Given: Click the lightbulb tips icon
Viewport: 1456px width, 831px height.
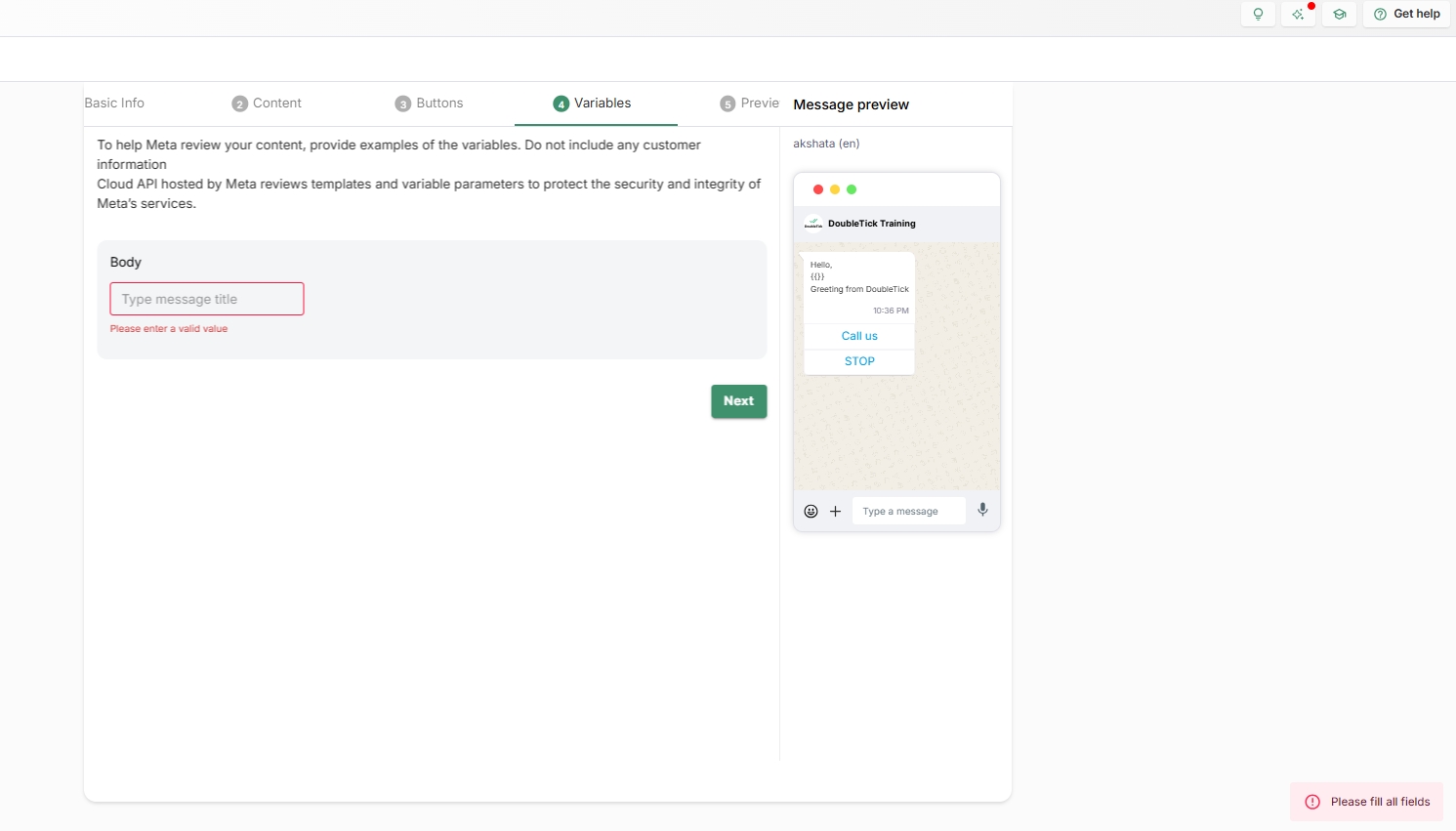Looking at the screenshot, I should pos(1258,14).
